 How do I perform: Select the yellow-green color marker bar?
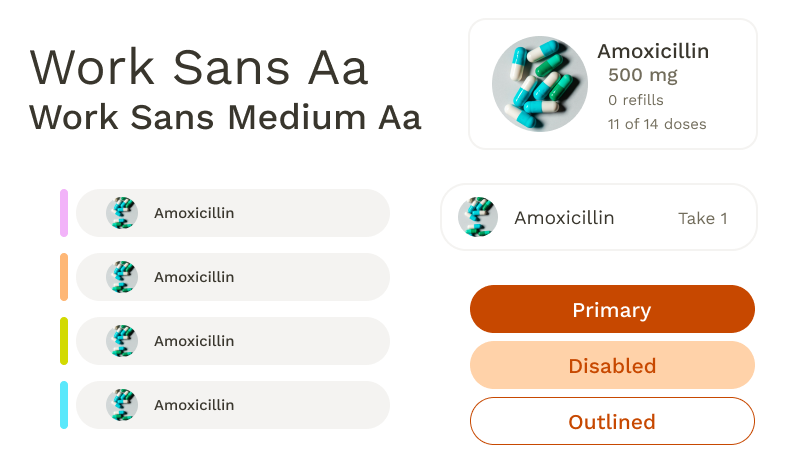coord(64,341)
